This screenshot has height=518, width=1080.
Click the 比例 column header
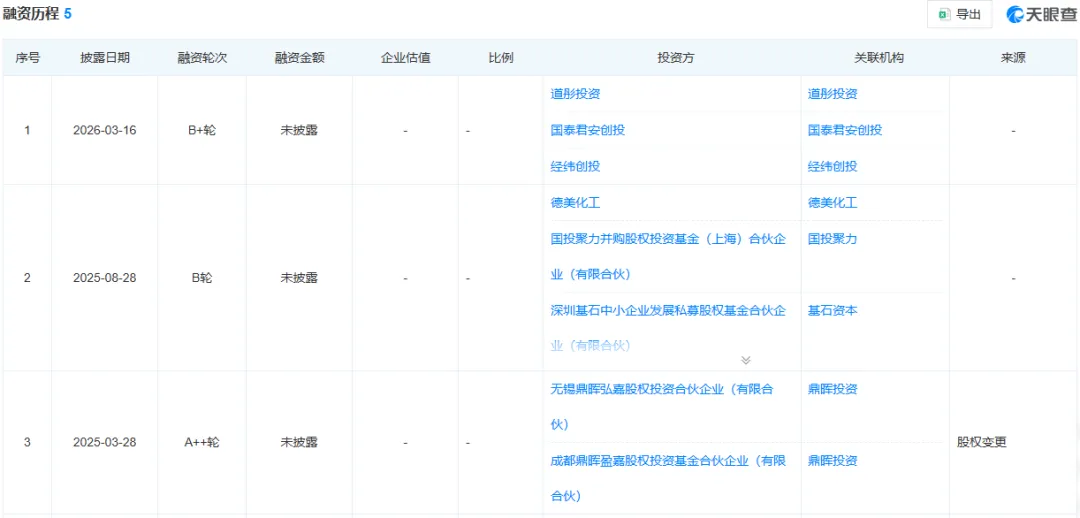(501, 59)
